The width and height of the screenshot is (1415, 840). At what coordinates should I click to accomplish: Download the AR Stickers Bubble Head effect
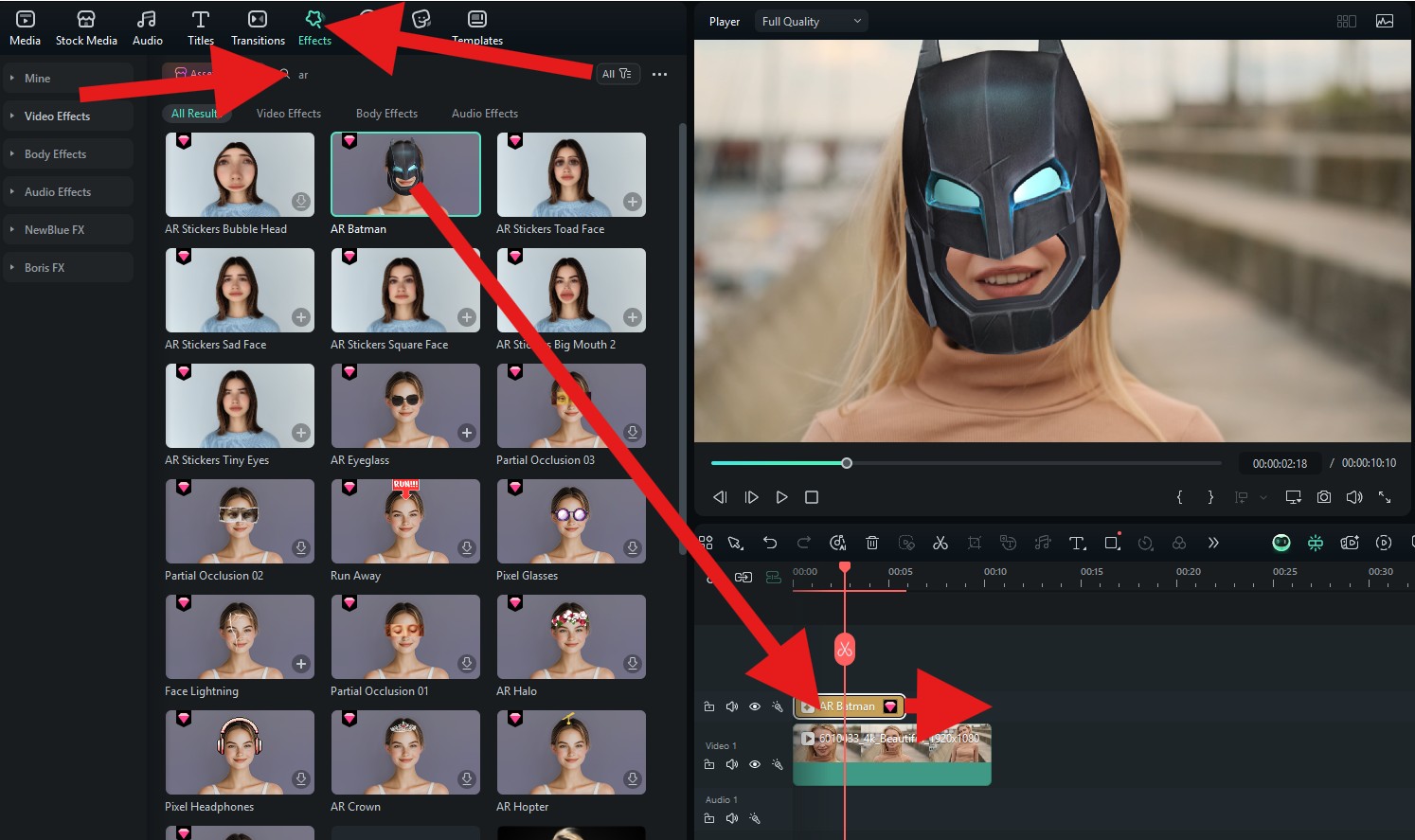(x=300, y=202)
